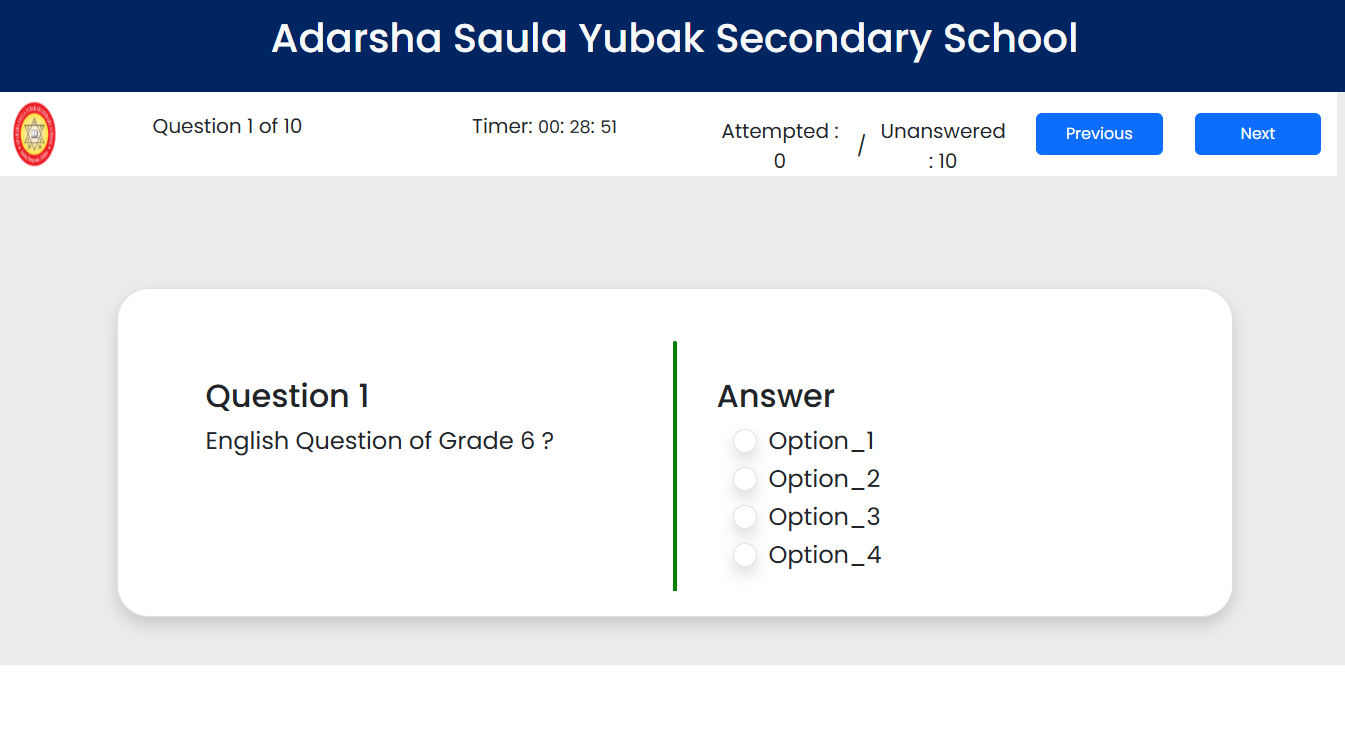Image resolution: width=1345 pixels, height=743 pixels.
Task: Click the Question 1 heading
Action: pyautogui.click(x=287, y=396)
